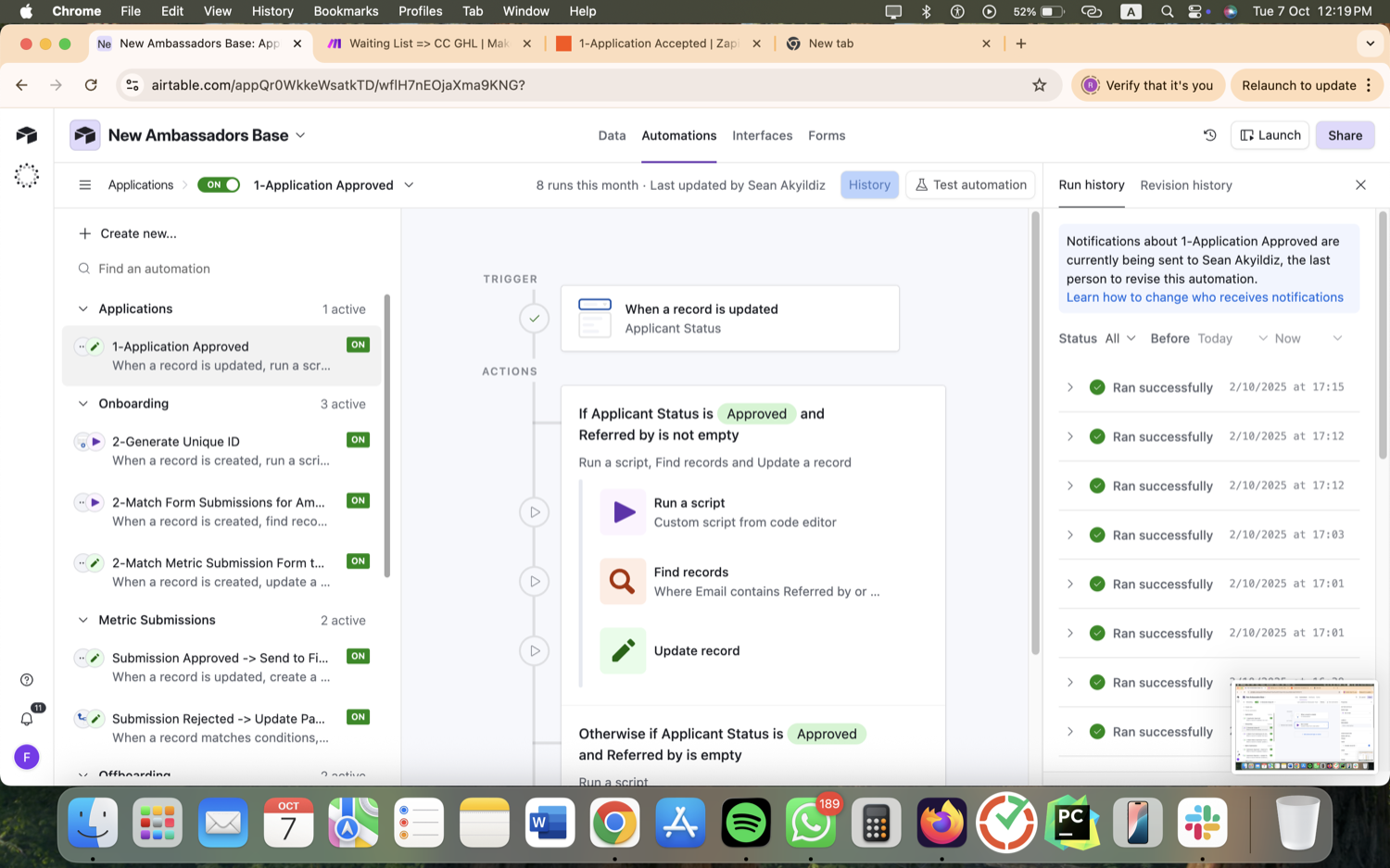Switch to the Data tab
The height and width of the screenshot is (868, 1390).
coord(612,135)
